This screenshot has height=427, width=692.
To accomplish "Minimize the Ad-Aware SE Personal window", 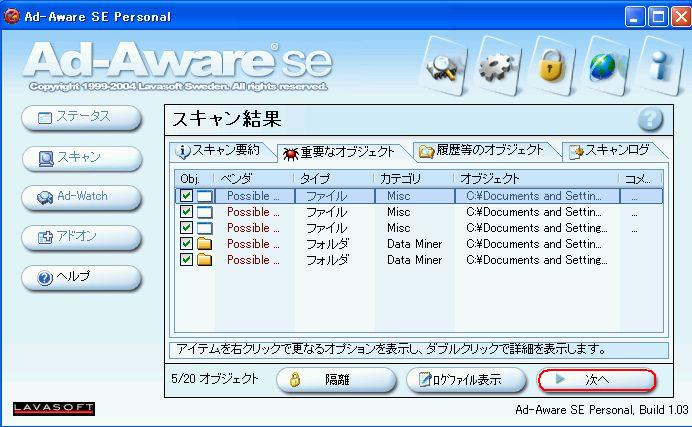I will click(635, 17).
